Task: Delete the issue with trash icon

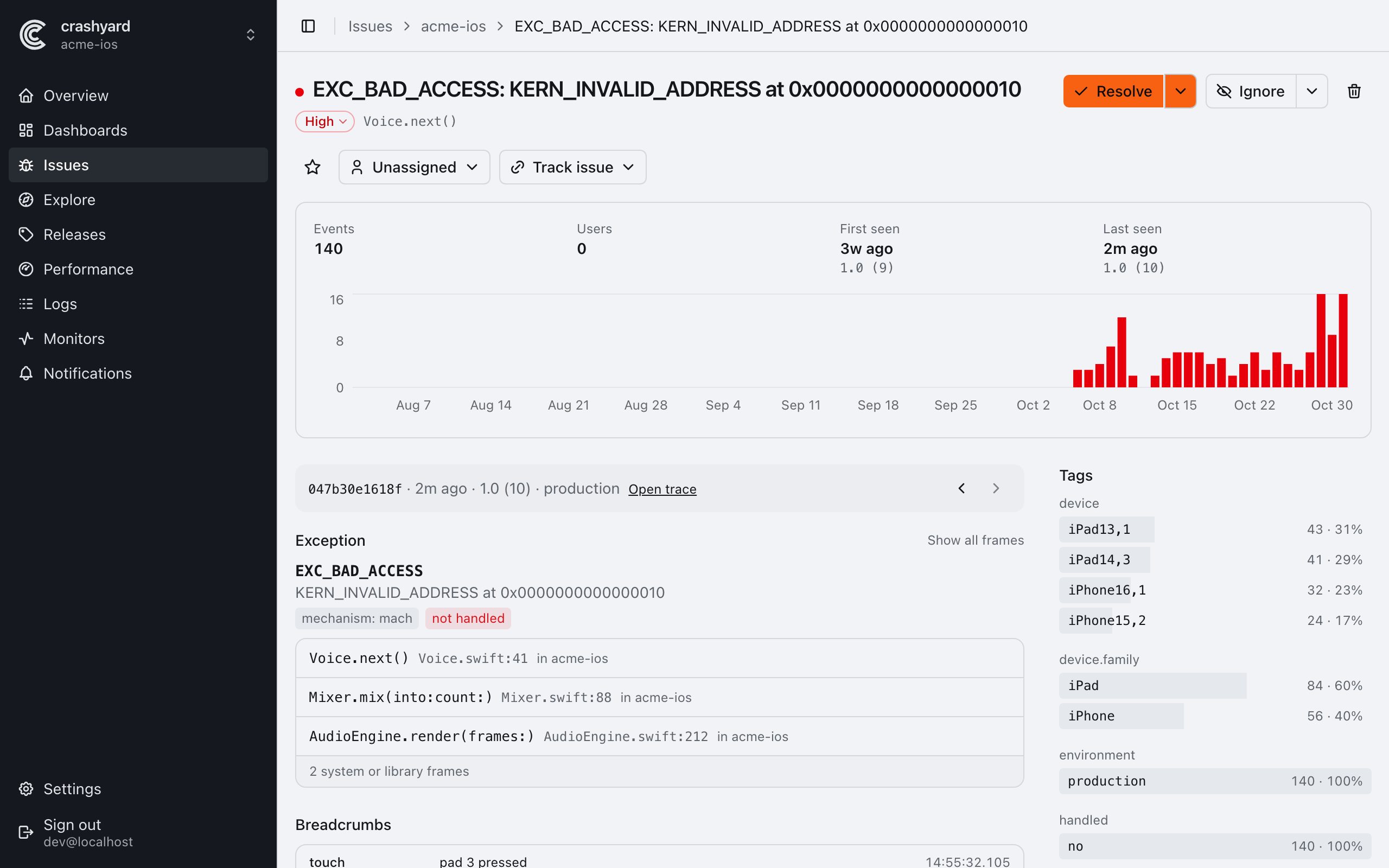Action: pos(1354,91)
